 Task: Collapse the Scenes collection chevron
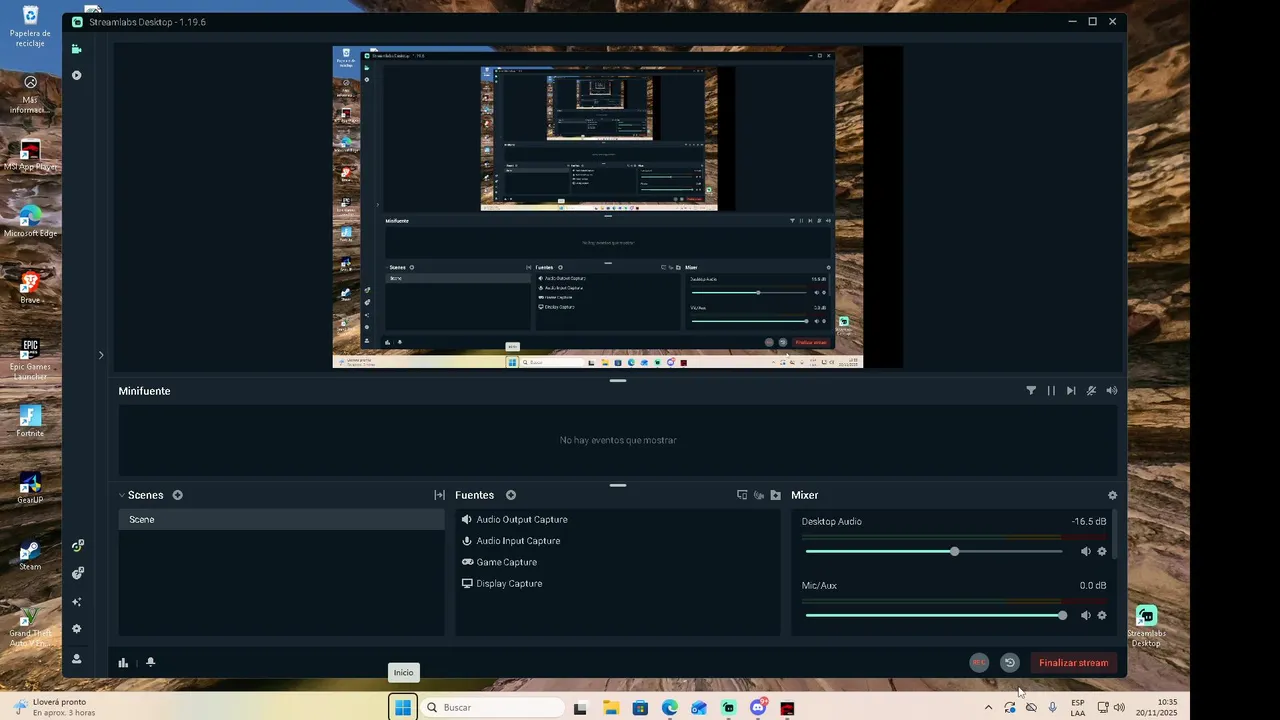pos(122,495)
